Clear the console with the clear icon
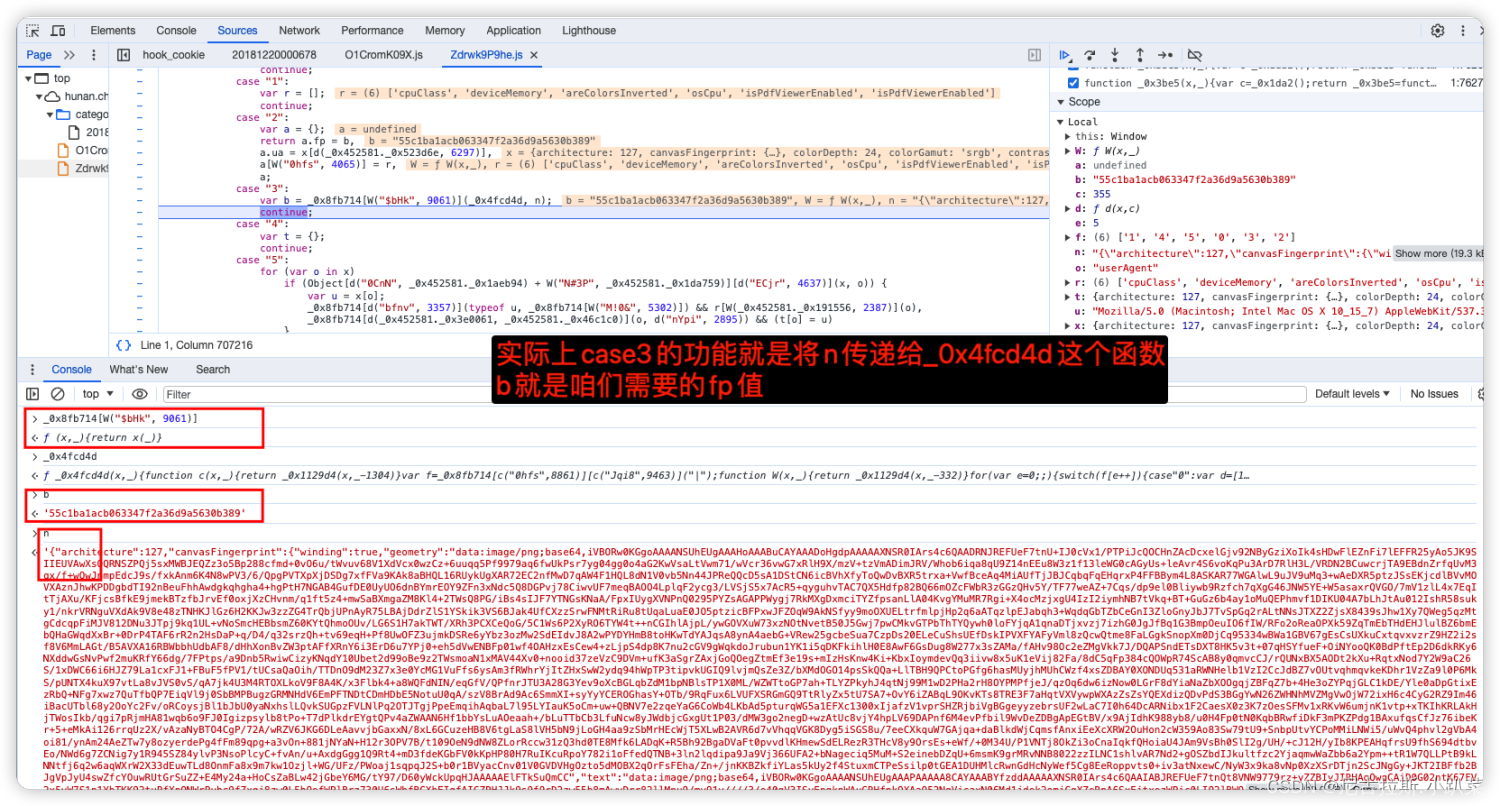Viewport: 1500px width, 806px height. click(x=58, y=393)
